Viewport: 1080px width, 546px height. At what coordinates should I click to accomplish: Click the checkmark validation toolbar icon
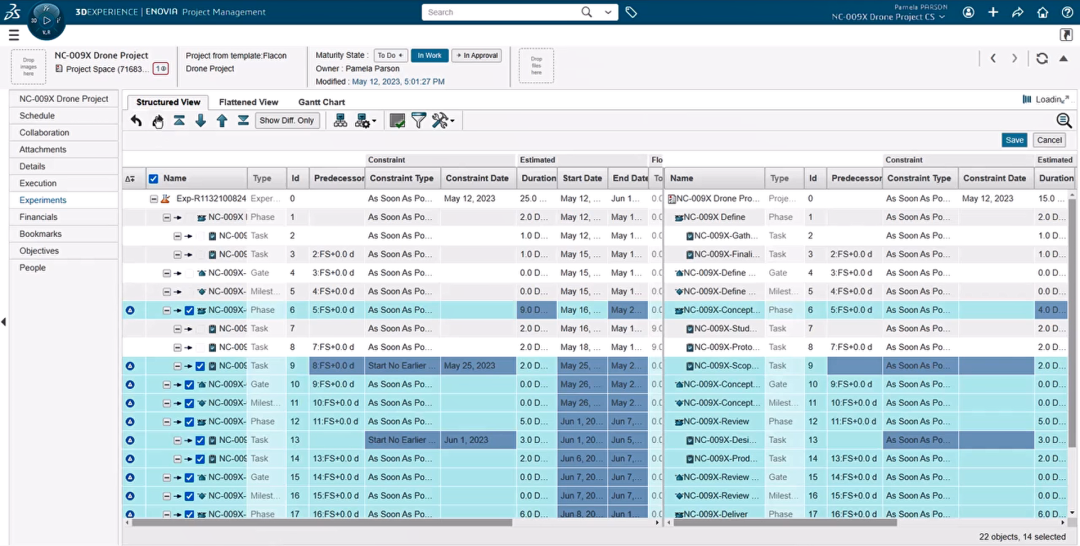coord(397,120)
